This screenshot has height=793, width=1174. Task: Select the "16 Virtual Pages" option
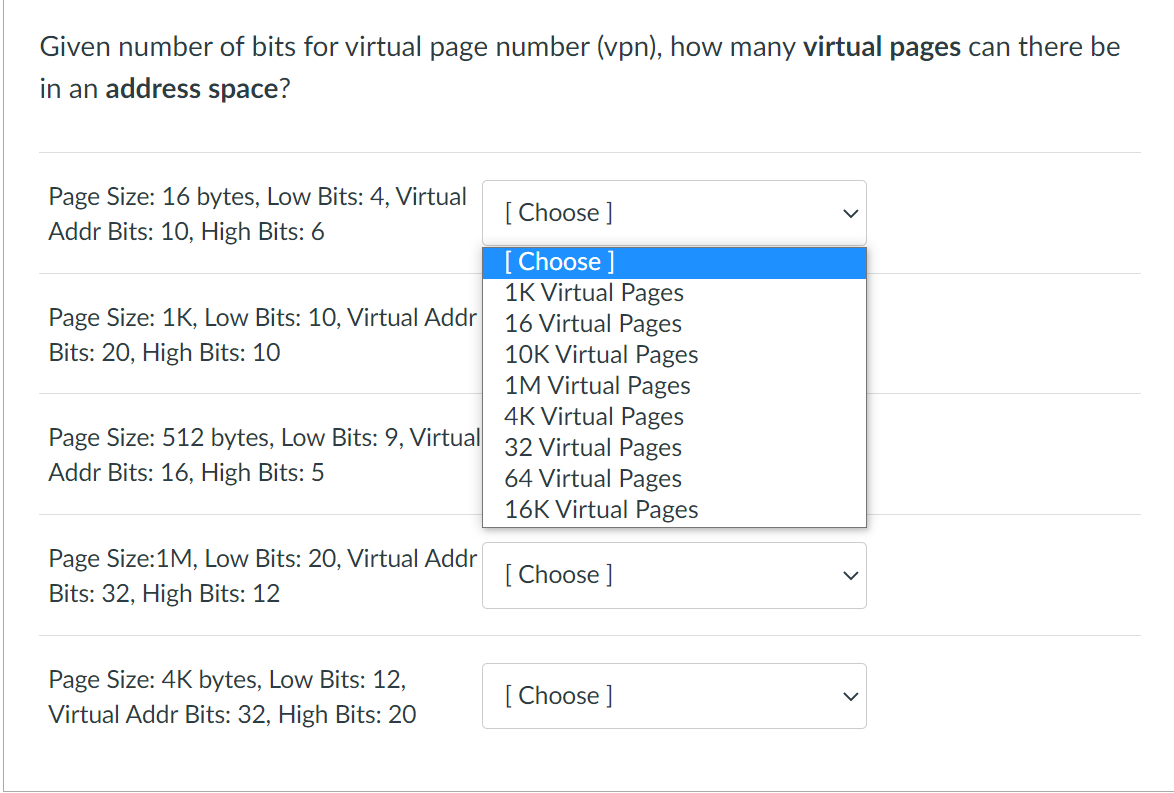click(592, 323)
